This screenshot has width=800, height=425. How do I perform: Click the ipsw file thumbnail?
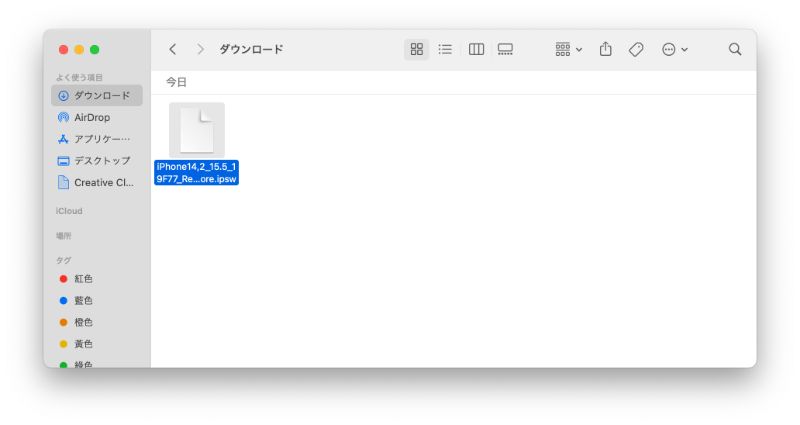coord(197,130)
